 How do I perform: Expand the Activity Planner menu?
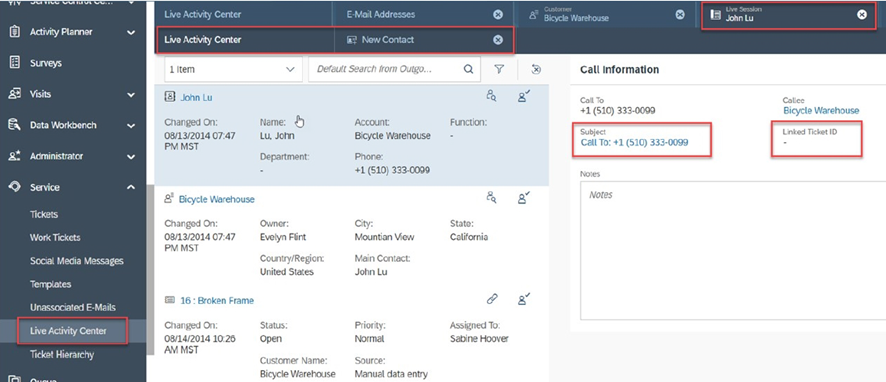click(131, 32)
